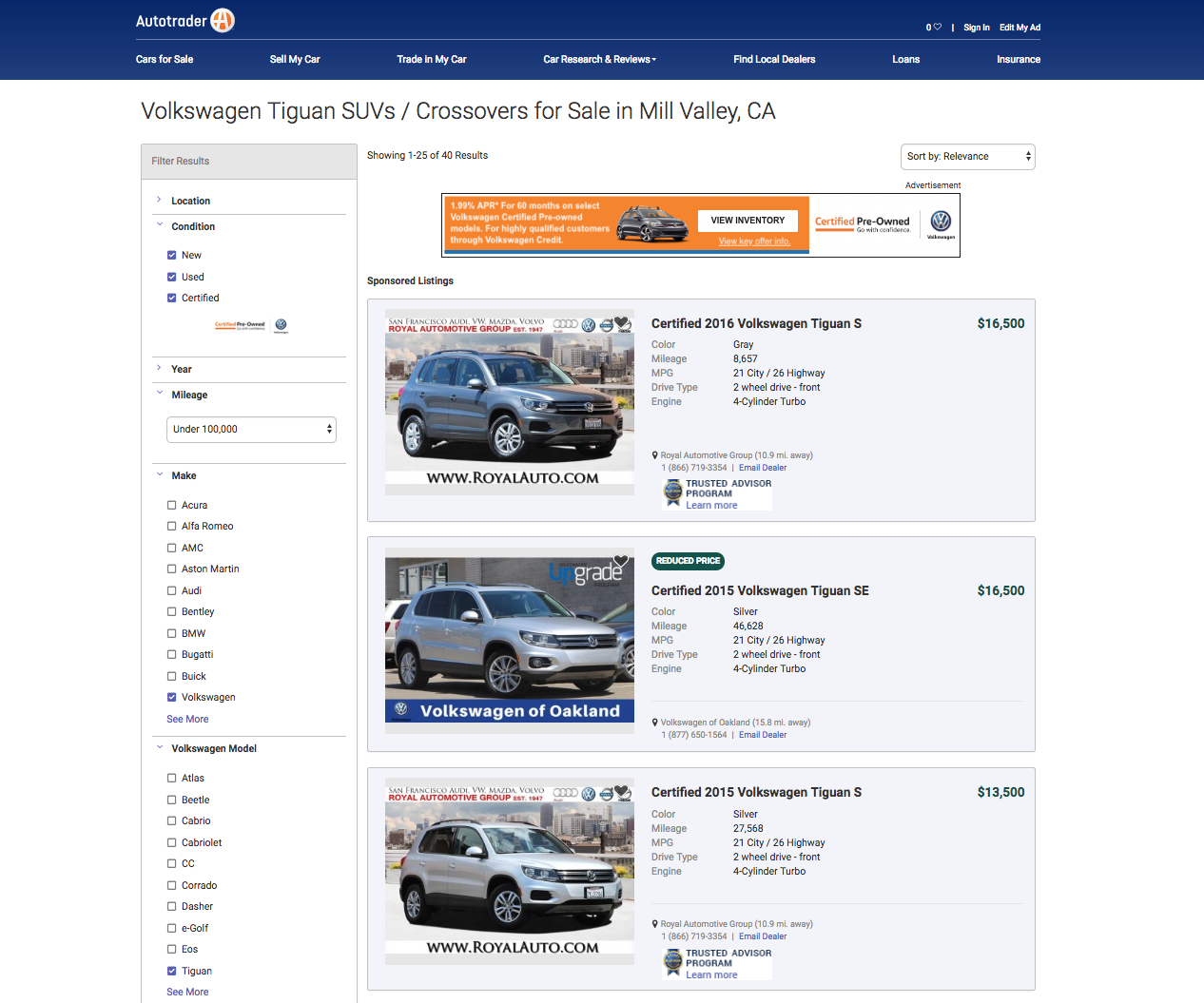Image resolution: width=1204 pixels, height=1003 pixels.
Task: Open the Under 100,000 mileage dropdown
Action: [x=251, y=430]
